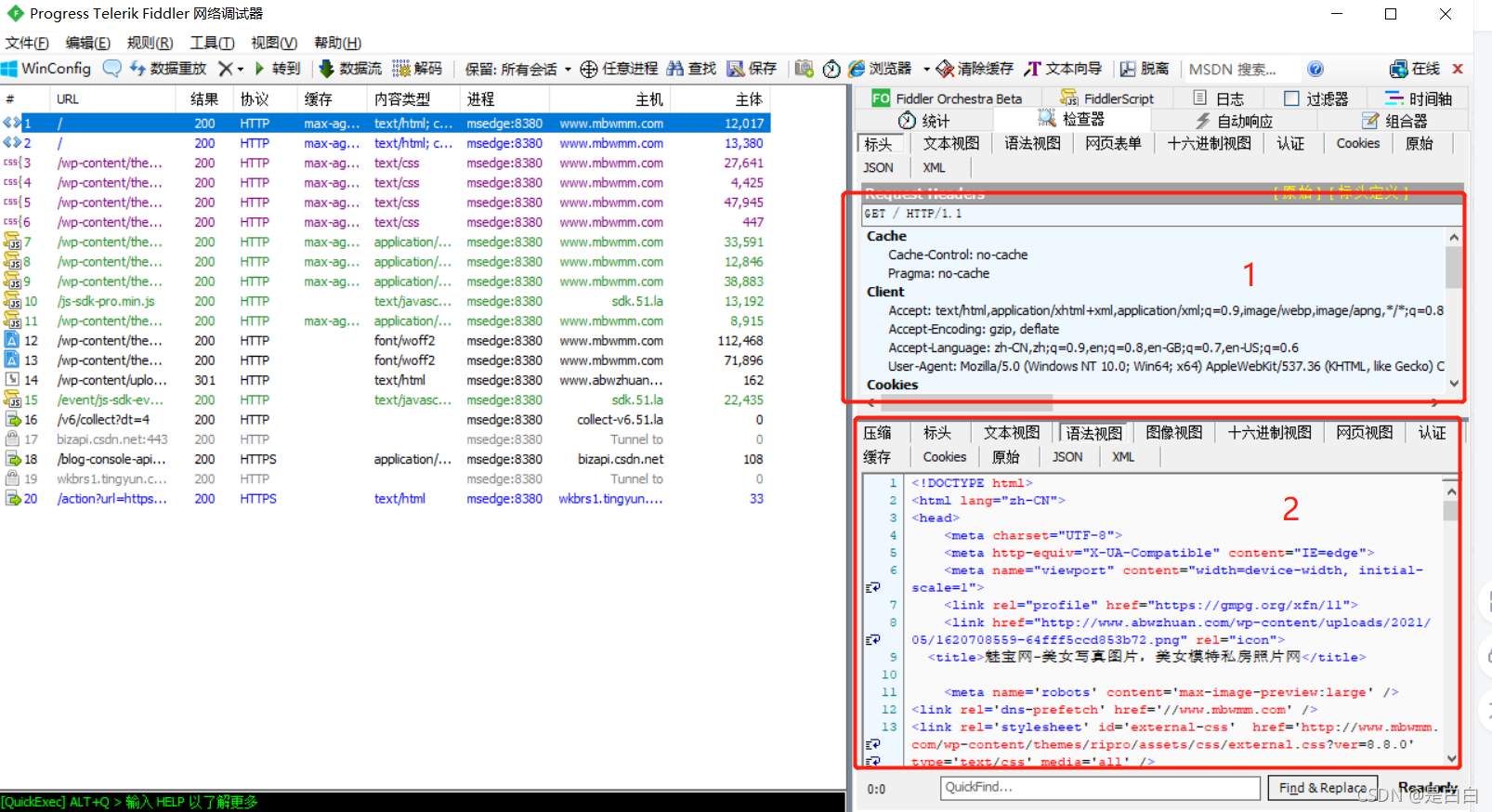Click the timer stopwatch toolbar icon

(831, 69)
